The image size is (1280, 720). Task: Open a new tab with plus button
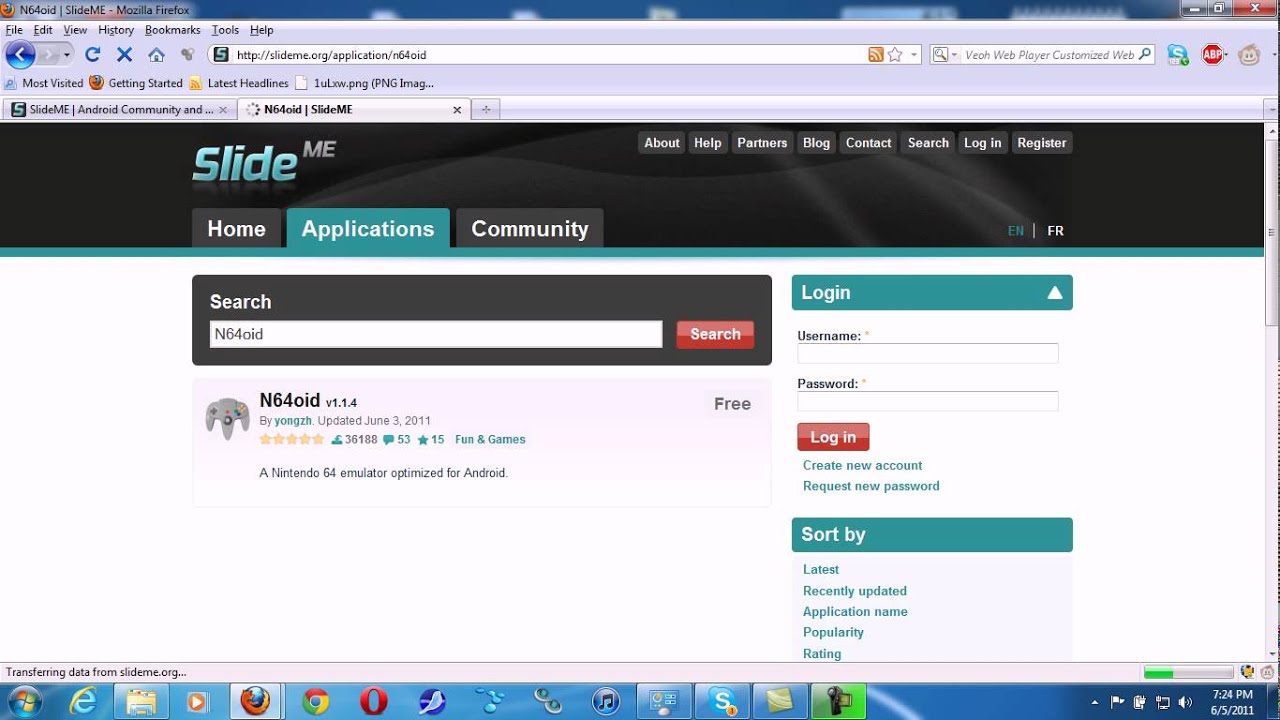pyautogui.click(x=486, y=110)
